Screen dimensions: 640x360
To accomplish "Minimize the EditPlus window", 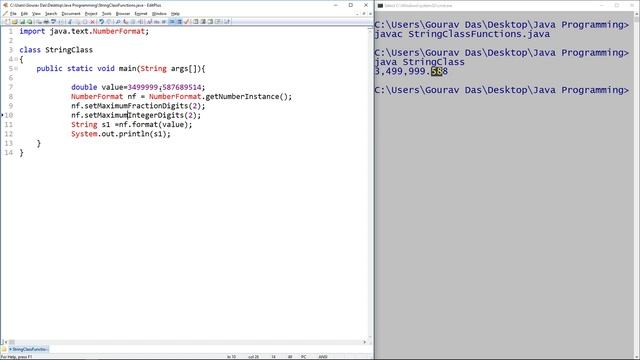I will tap(336, 5).
